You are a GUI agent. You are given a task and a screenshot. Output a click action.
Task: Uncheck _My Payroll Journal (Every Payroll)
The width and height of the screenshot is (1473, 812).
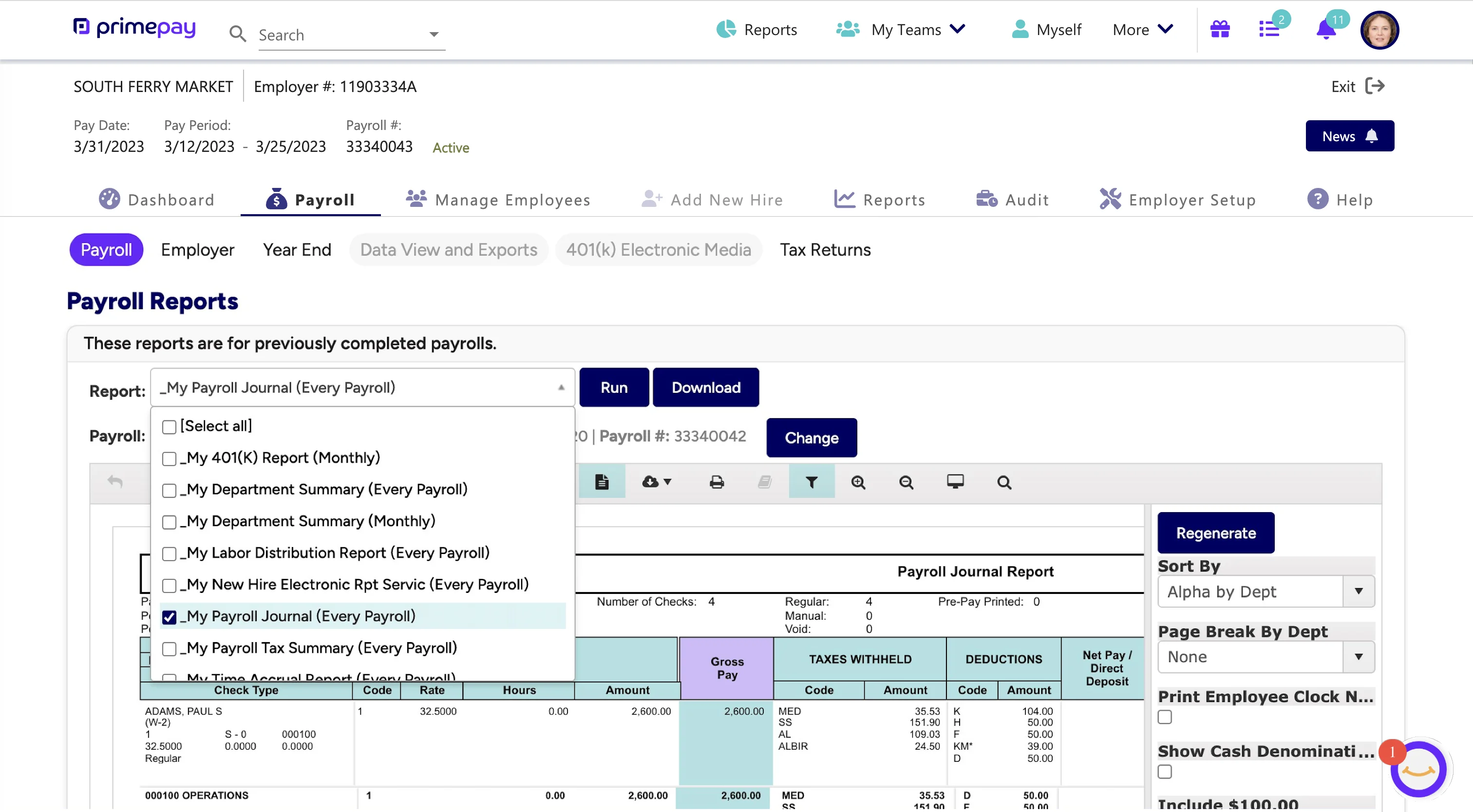click(x=169, y=617)
